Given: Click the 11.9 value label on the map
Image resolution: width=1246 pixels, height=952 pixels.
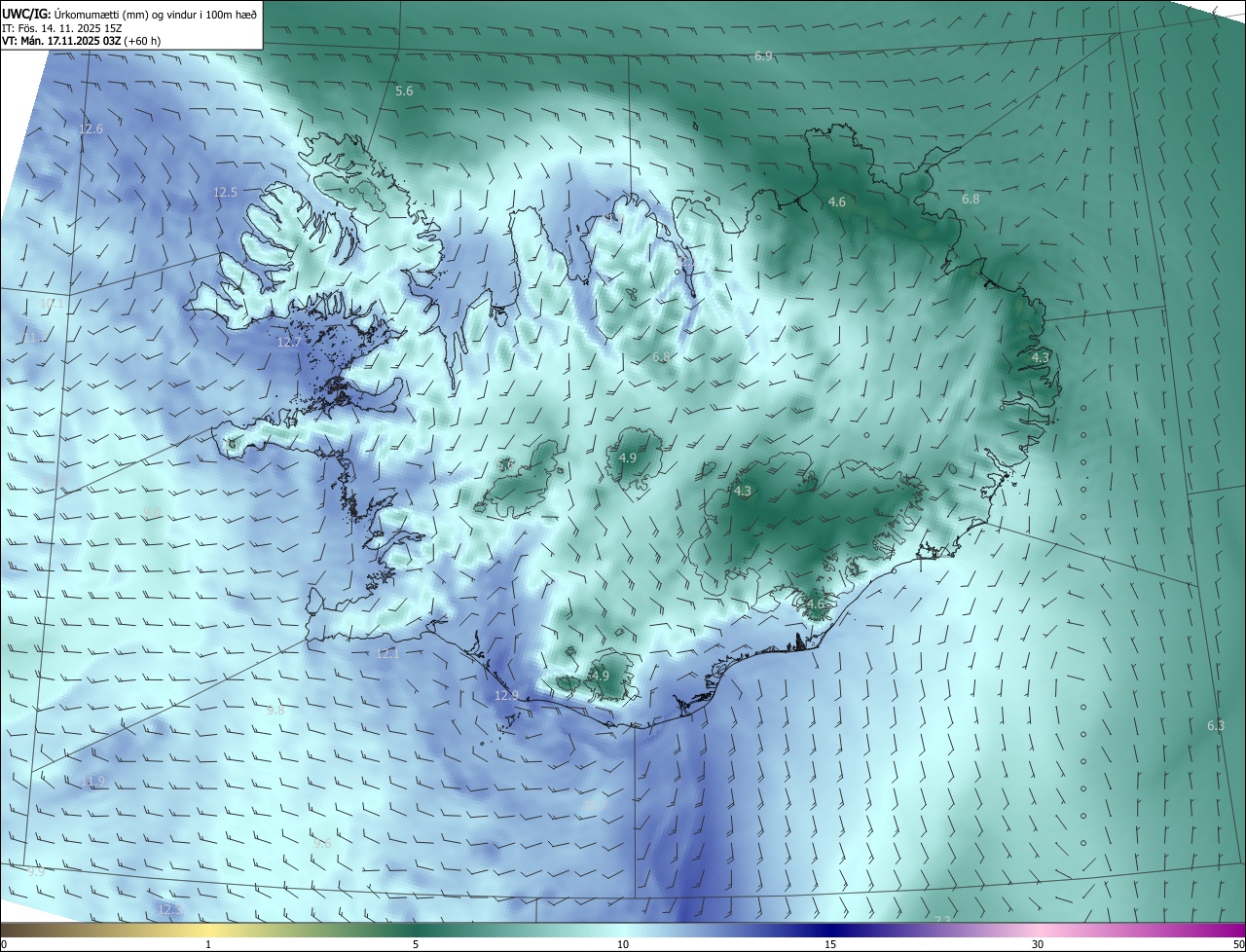Looking at the screenshot, I should (x=92, y=782).
